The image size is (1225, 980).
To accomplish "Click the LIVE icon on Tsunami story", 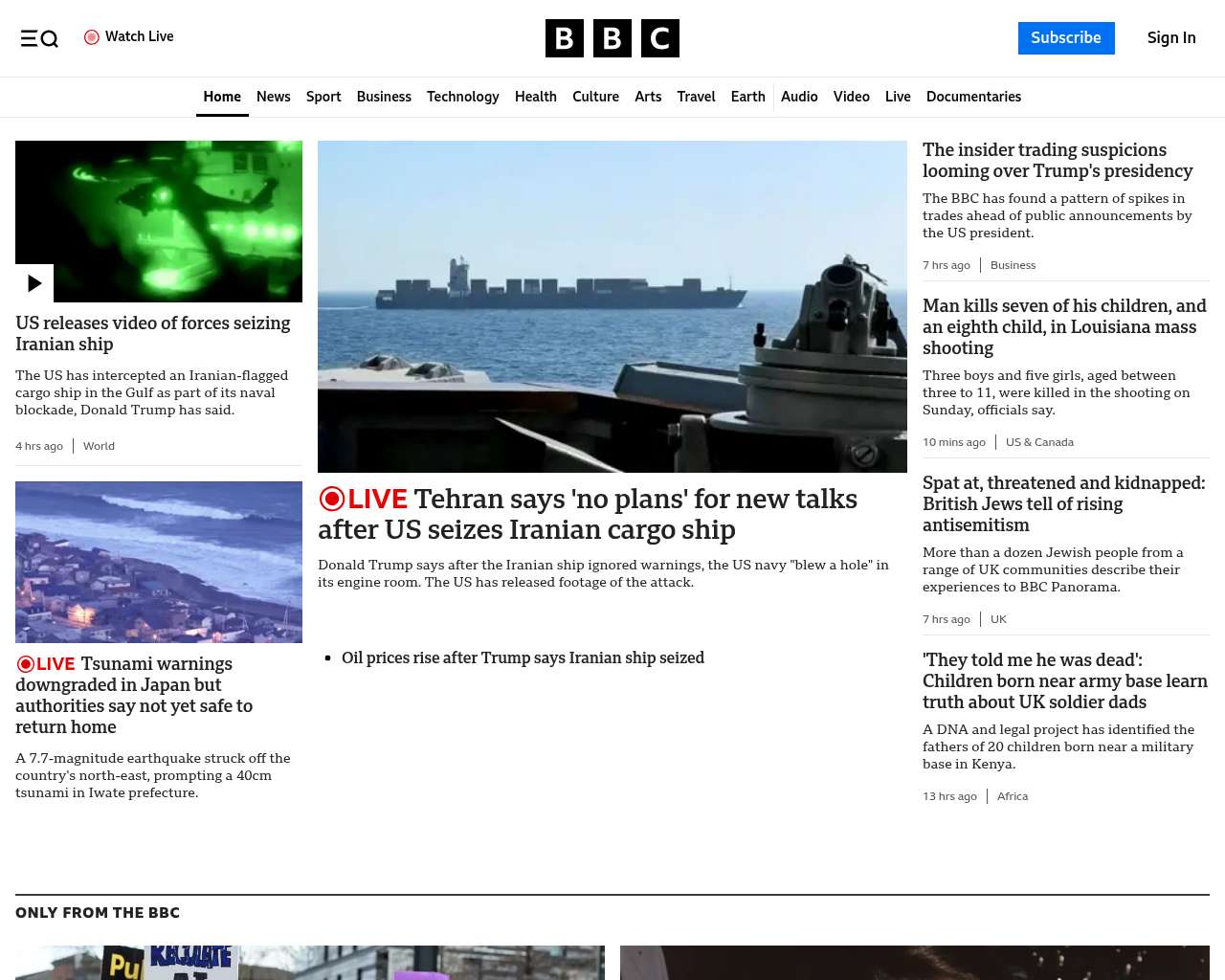I will [x=26, y=664].
